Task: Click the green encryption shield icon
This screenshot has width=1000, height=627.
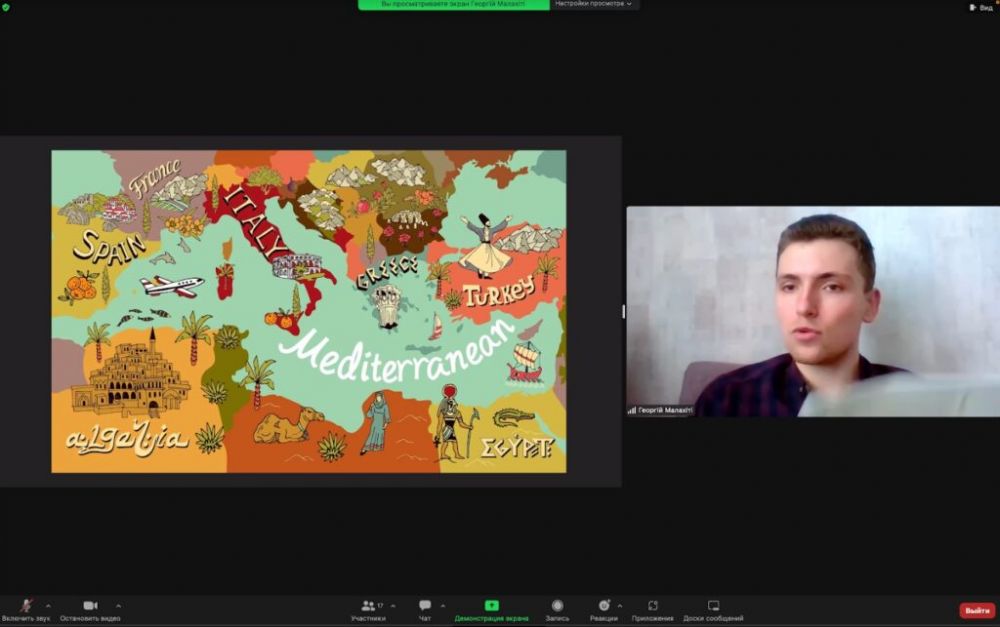Action: (x=6, y=7)
